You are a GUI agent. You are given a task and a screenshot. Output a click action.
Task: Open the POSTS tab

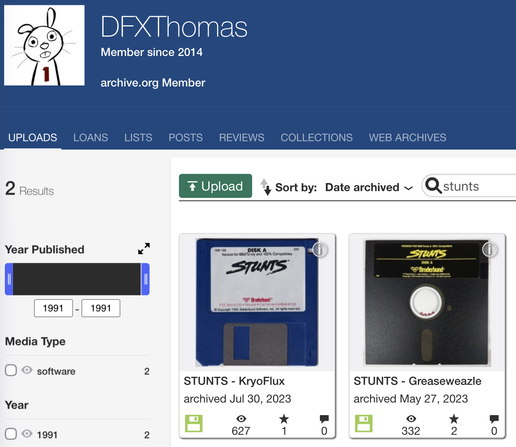point(186,137)
